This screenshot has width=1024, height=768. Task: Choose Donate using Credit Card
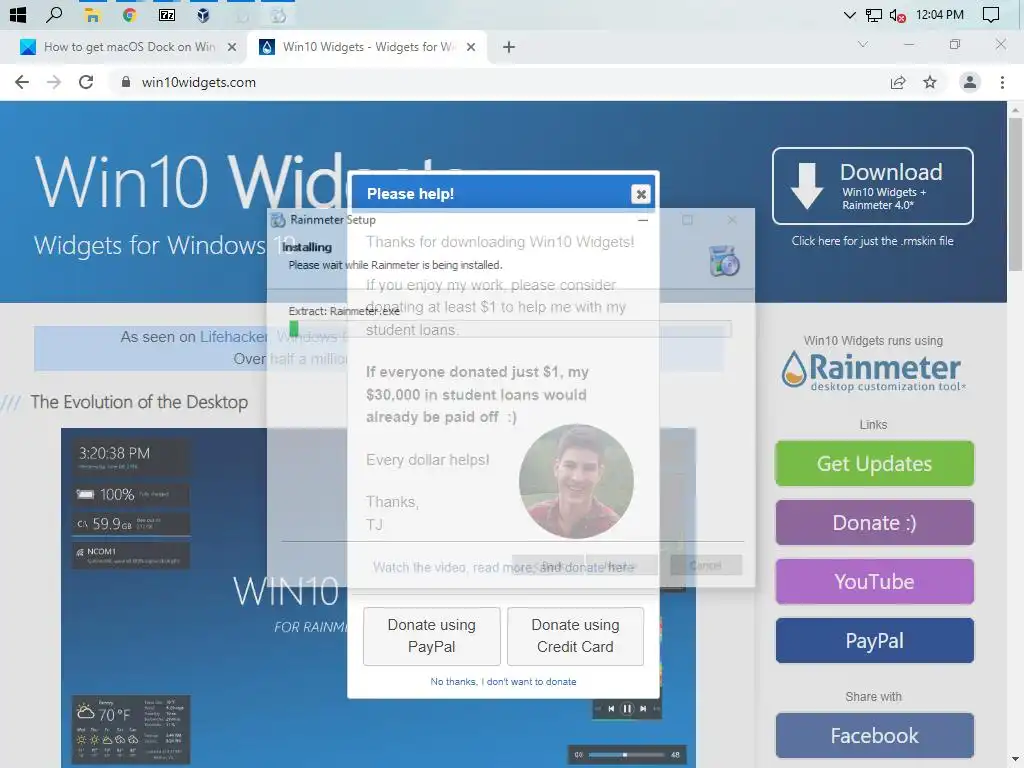(x=575, y=636)
